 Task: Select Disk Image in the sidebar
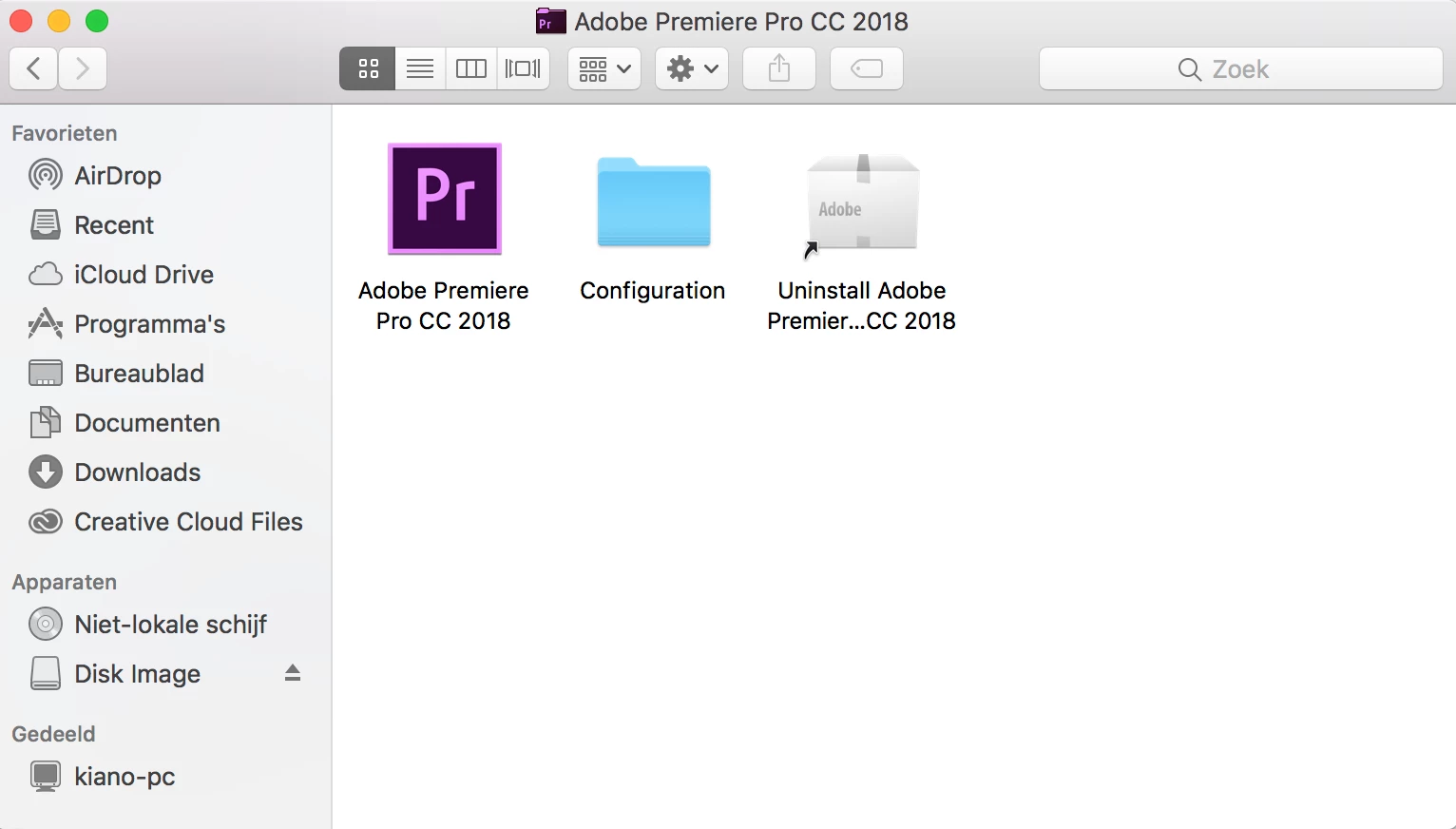click(x=166, y=674)
